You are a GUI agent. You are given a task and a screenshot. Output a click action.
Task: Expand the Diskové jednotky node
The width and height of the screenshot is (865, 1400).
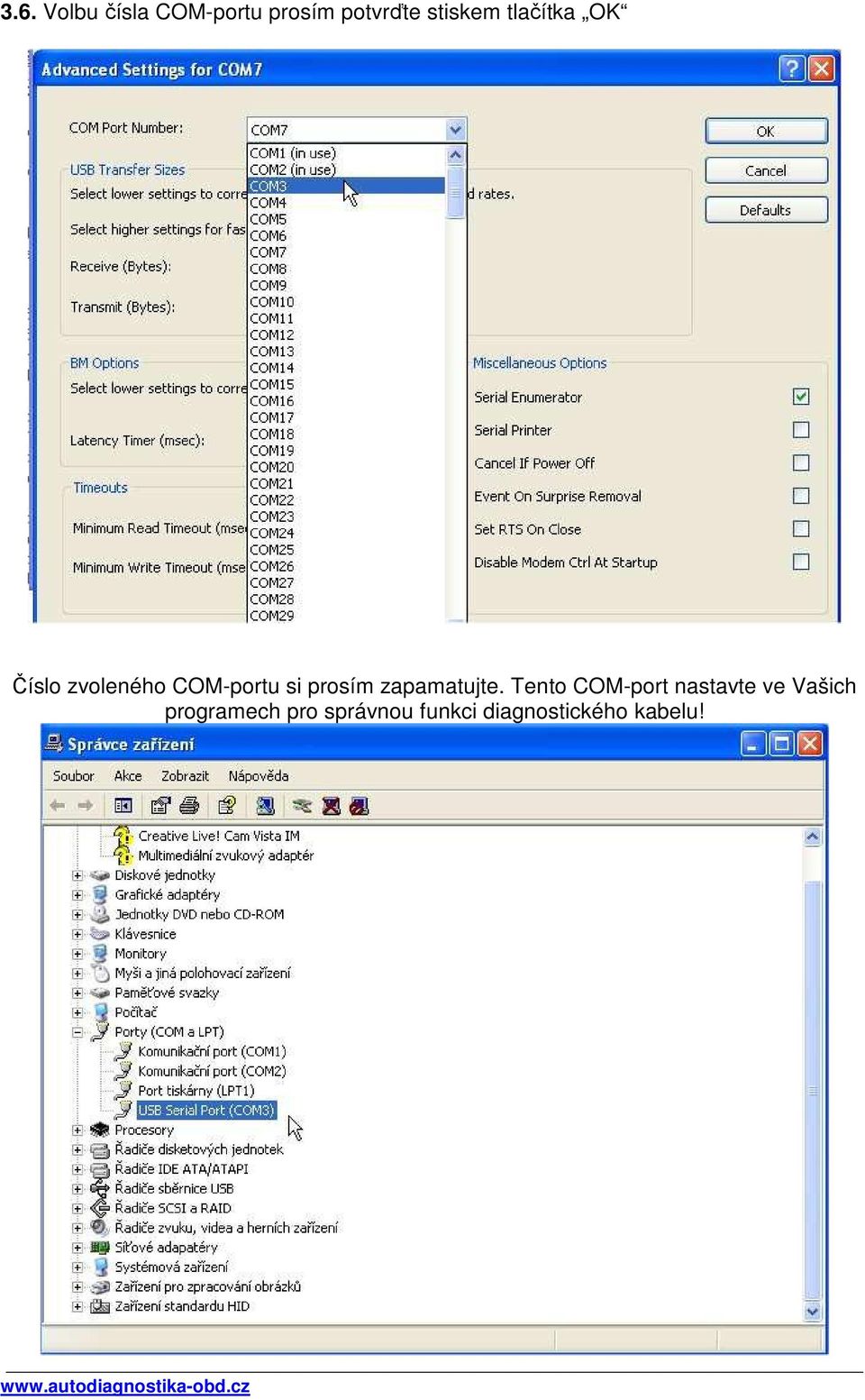click(77, 875)
